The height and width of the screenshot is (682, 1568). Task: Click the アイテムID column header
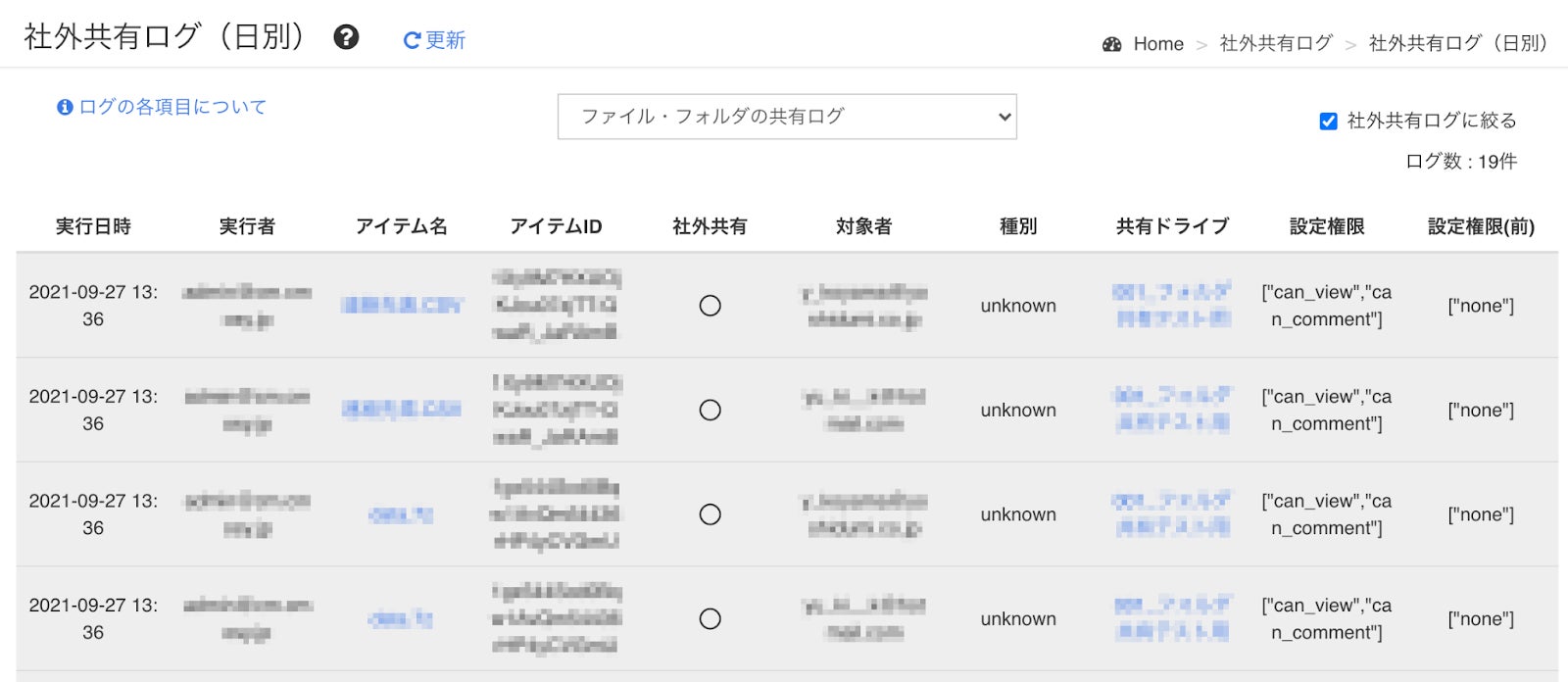pyautogui.click(x=556, y=226)
